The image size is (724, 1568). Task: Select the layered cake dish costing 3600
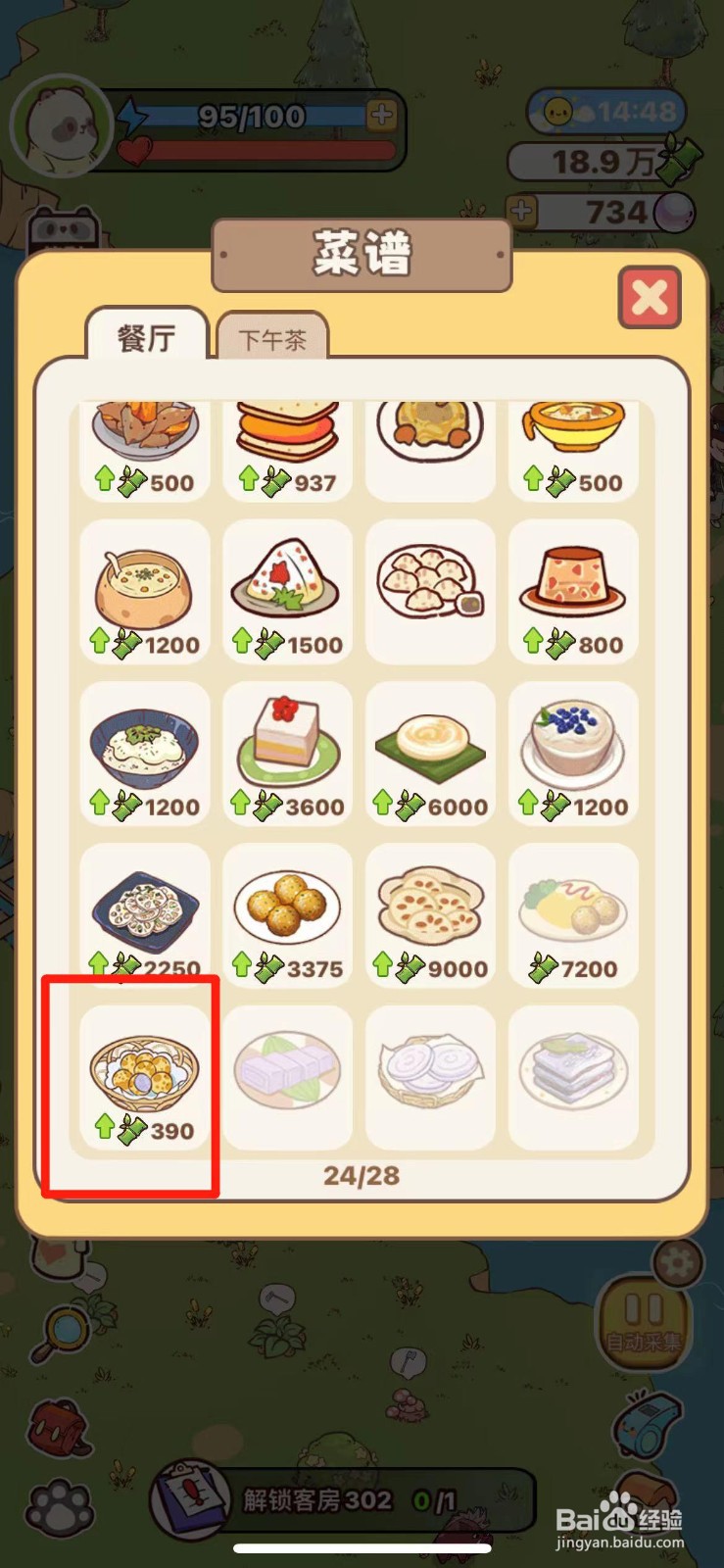[287, 753]
